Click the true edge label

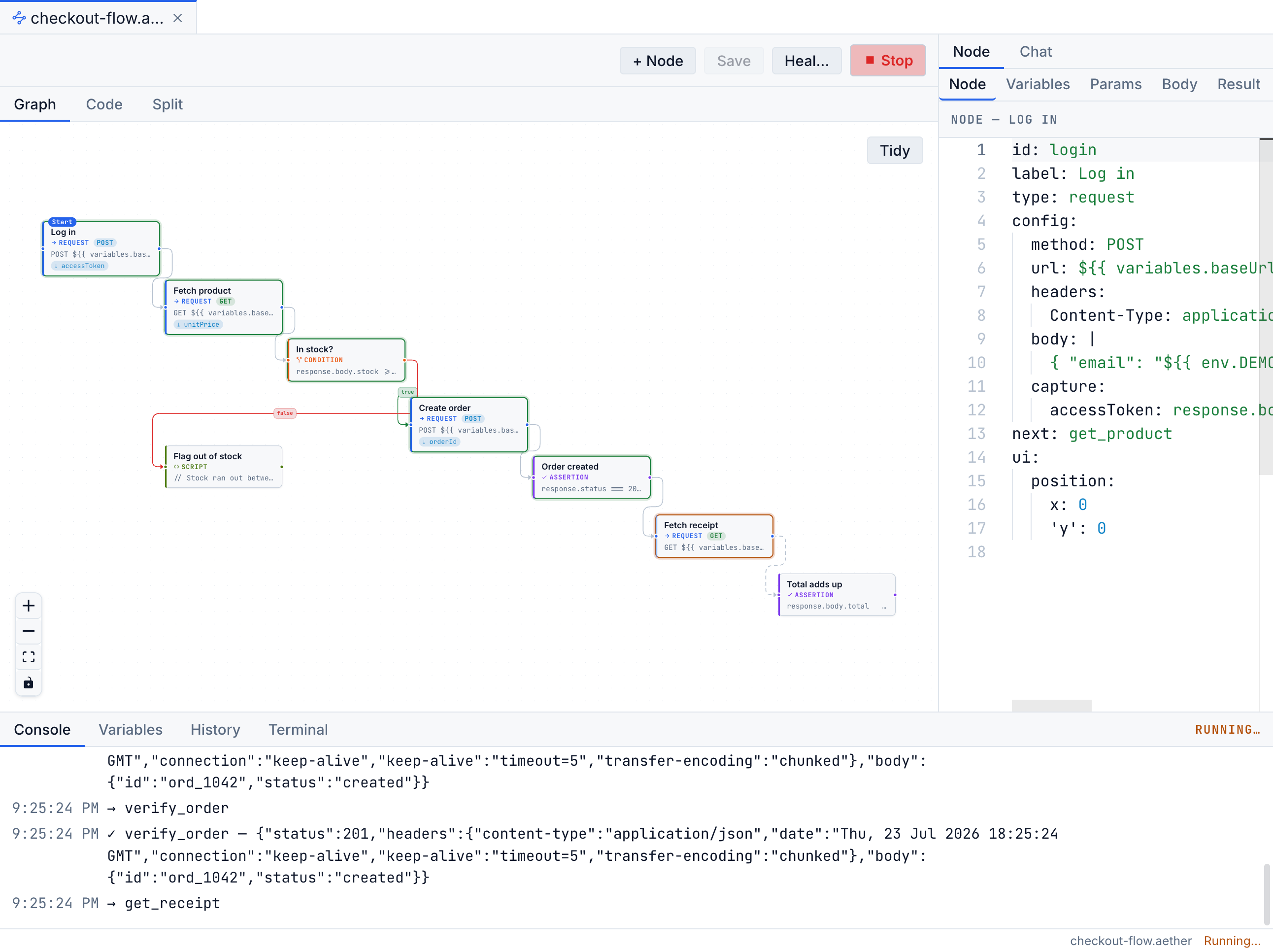click(407, 392)
